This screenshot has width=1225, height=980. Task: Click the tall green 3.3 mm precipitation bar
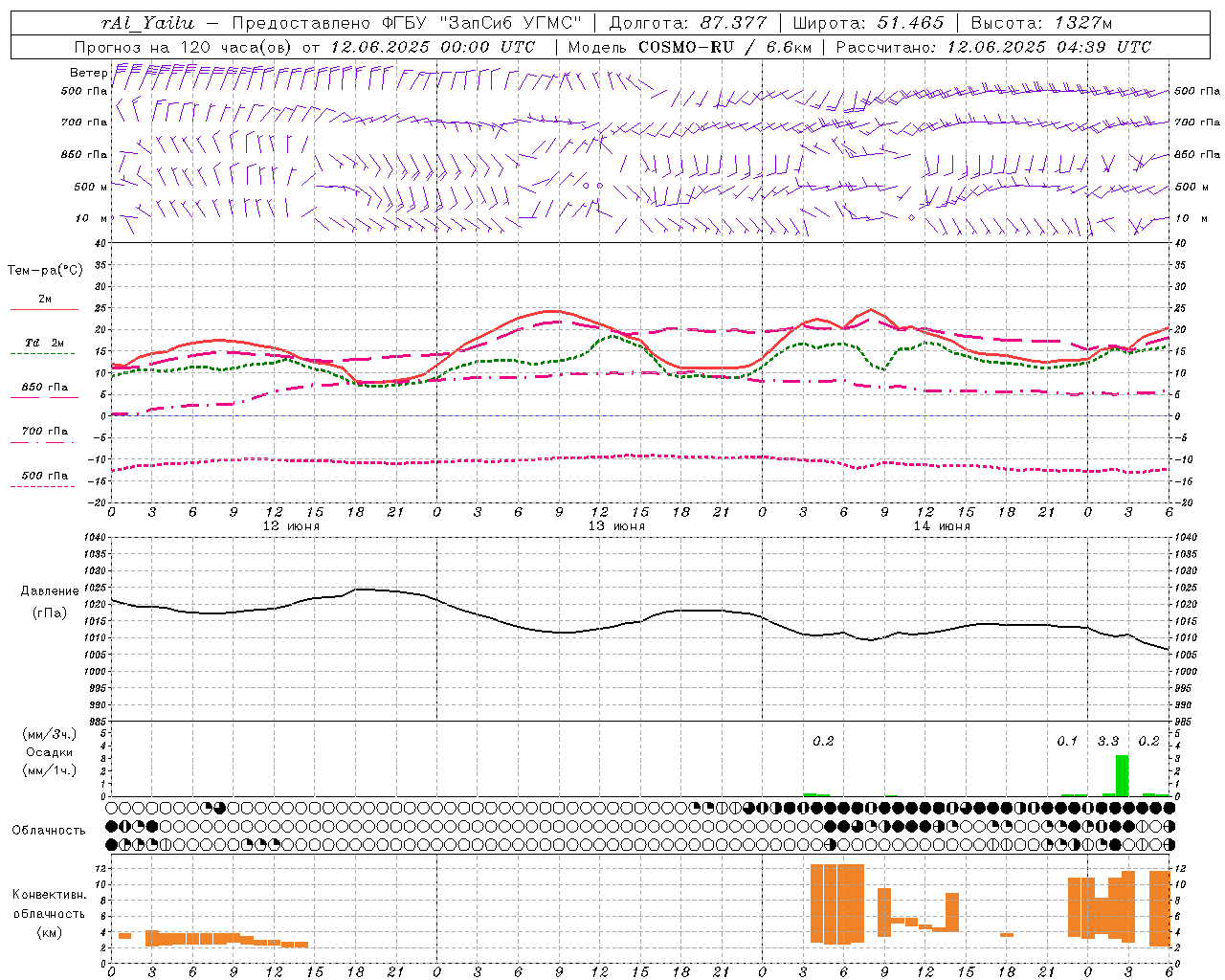(x=1122, y=775)
